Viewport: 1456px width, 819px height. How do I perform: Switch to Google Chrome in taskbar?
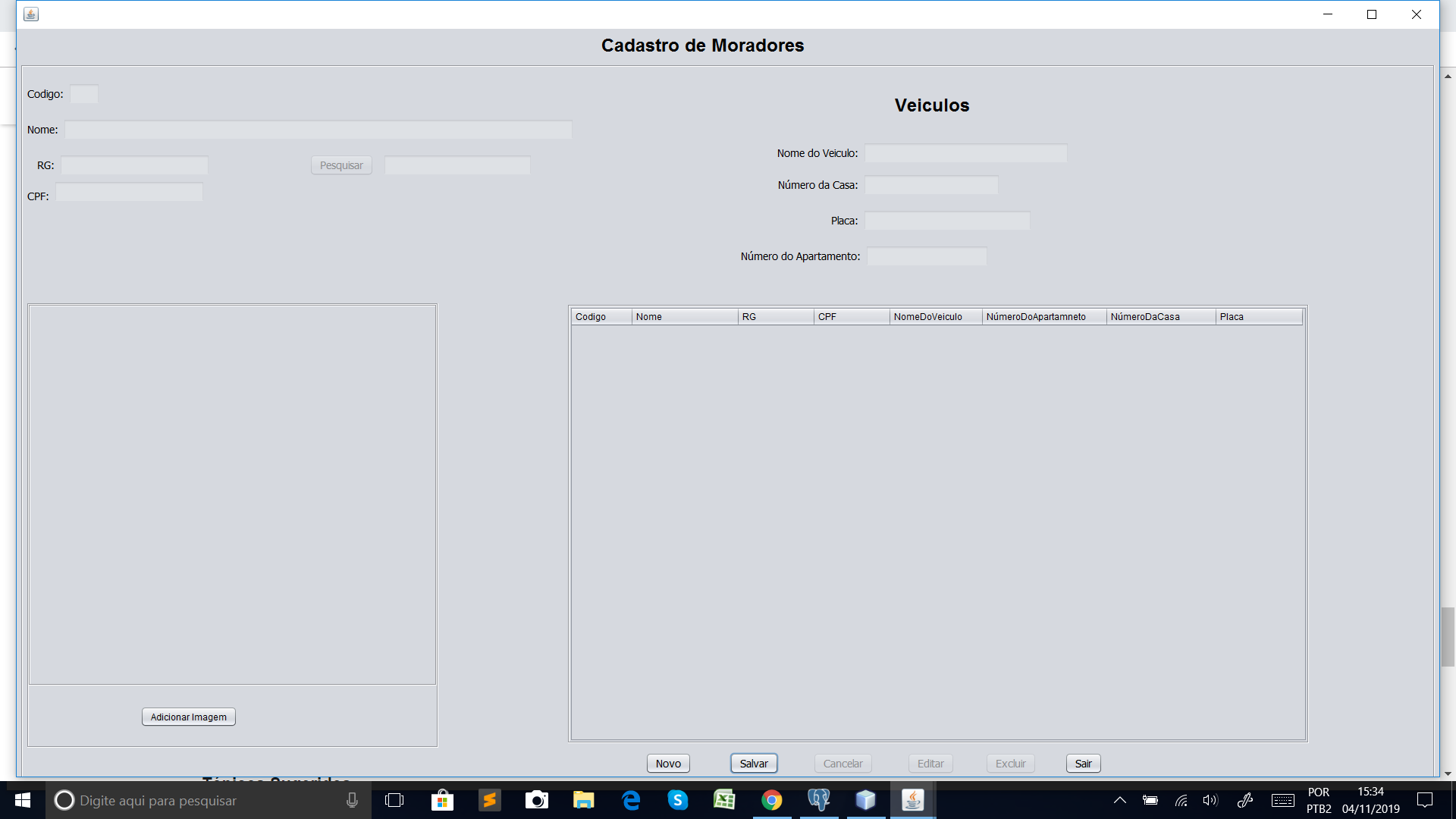(771, 800)
